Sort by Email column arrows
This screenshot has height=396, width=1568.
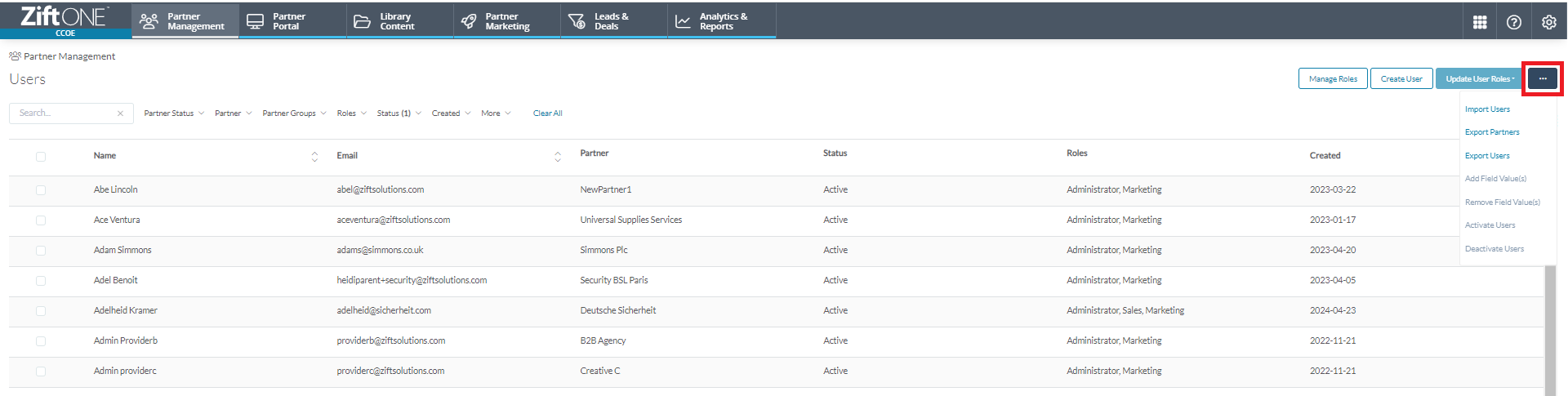coord(558,156)
